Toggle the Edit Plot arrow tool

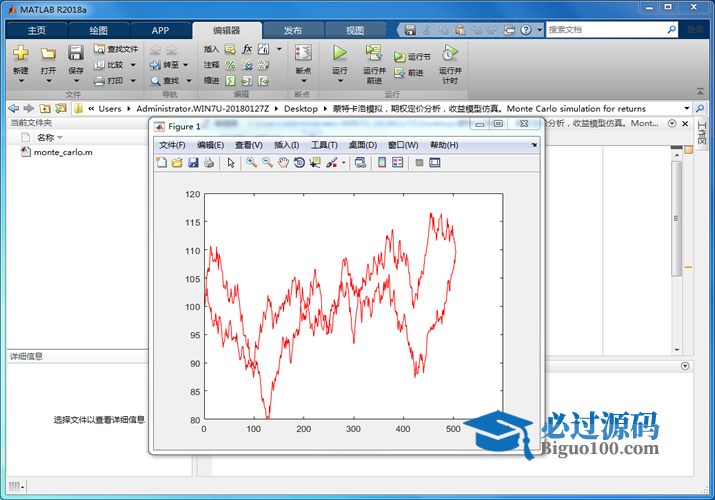pyautogui.click(x=231, y=163)
